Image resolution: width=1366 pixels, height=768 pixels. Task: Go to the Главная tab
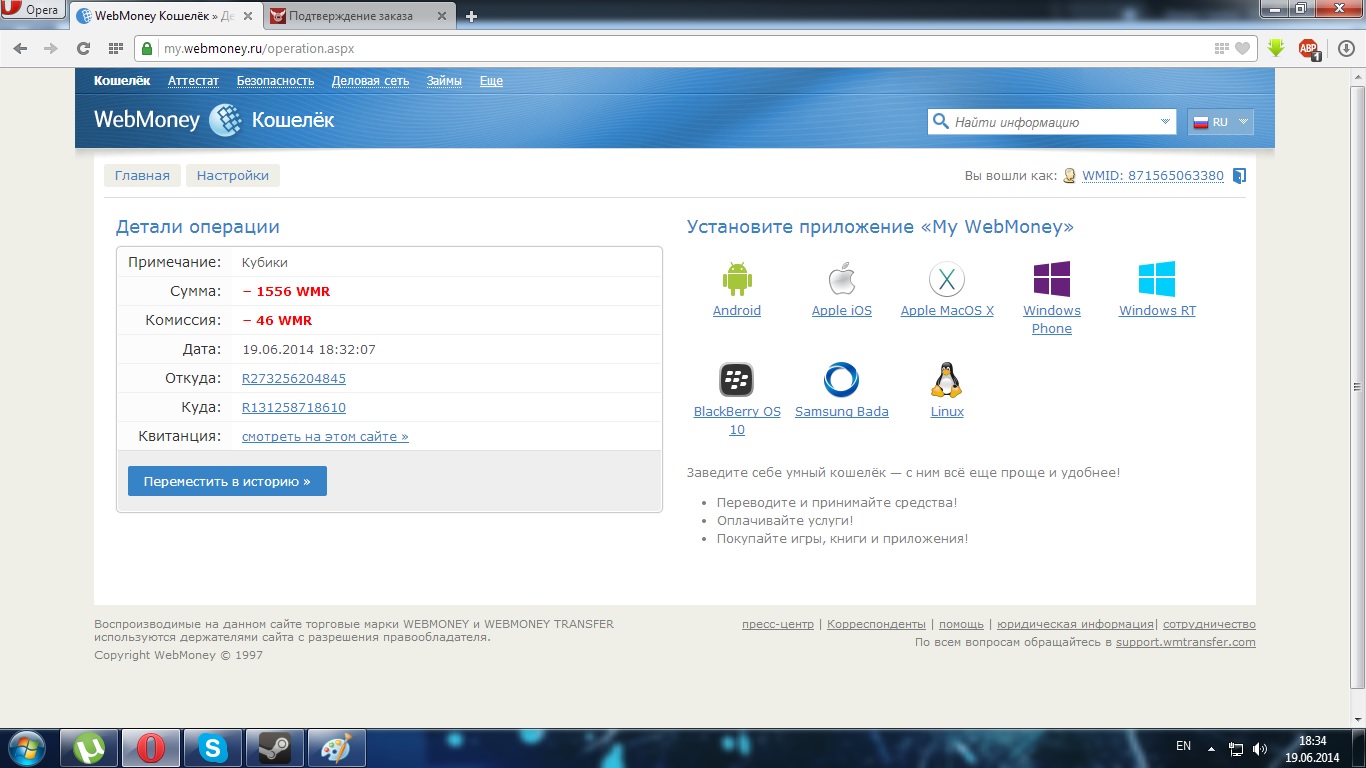pos(142,175)
